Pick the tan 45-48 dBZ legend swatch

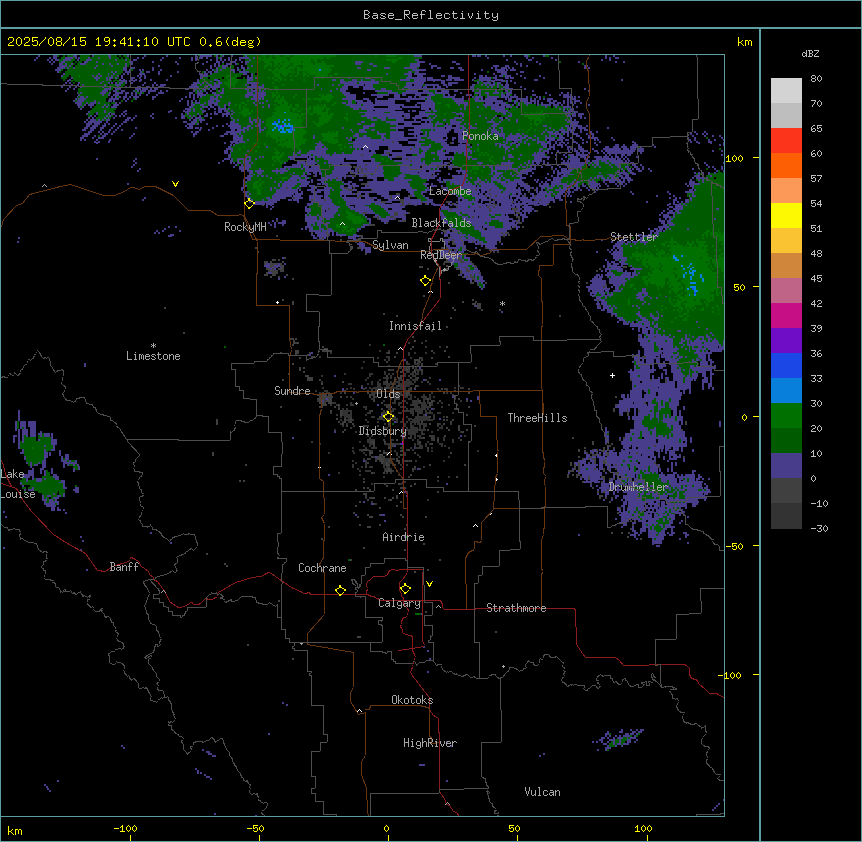click(x=786, y=265)
